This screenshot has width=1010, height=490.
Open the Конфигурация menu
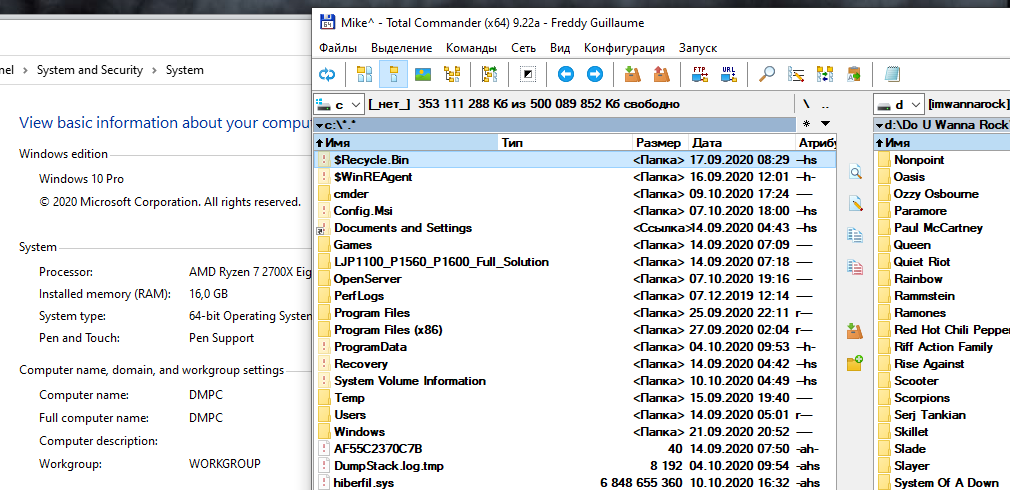tap(624, 48)
